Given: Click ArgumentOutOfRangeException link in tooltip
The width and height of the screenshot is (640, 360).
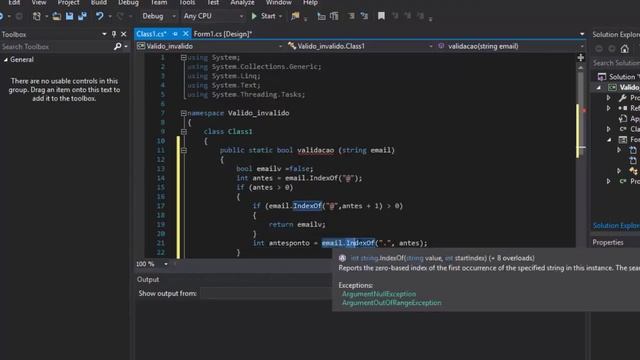Looking at the screenshot, I should (391, 303).
